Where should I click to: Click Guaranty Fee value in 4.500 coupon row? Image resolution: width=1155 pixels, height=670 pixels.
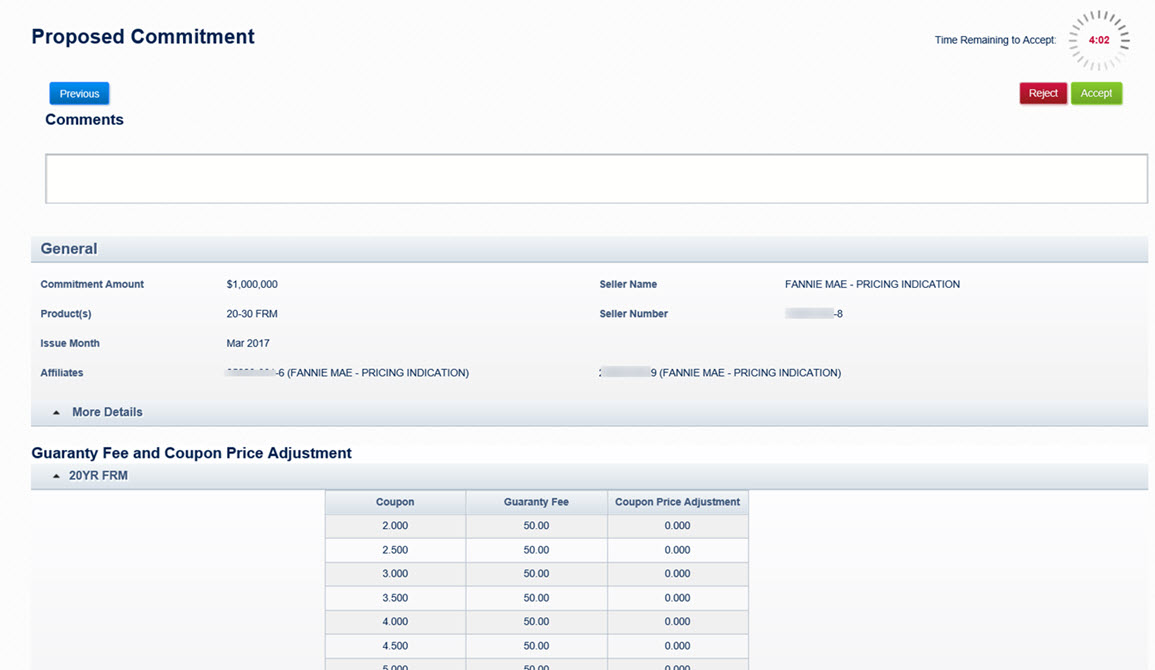(x=536, y=646)
